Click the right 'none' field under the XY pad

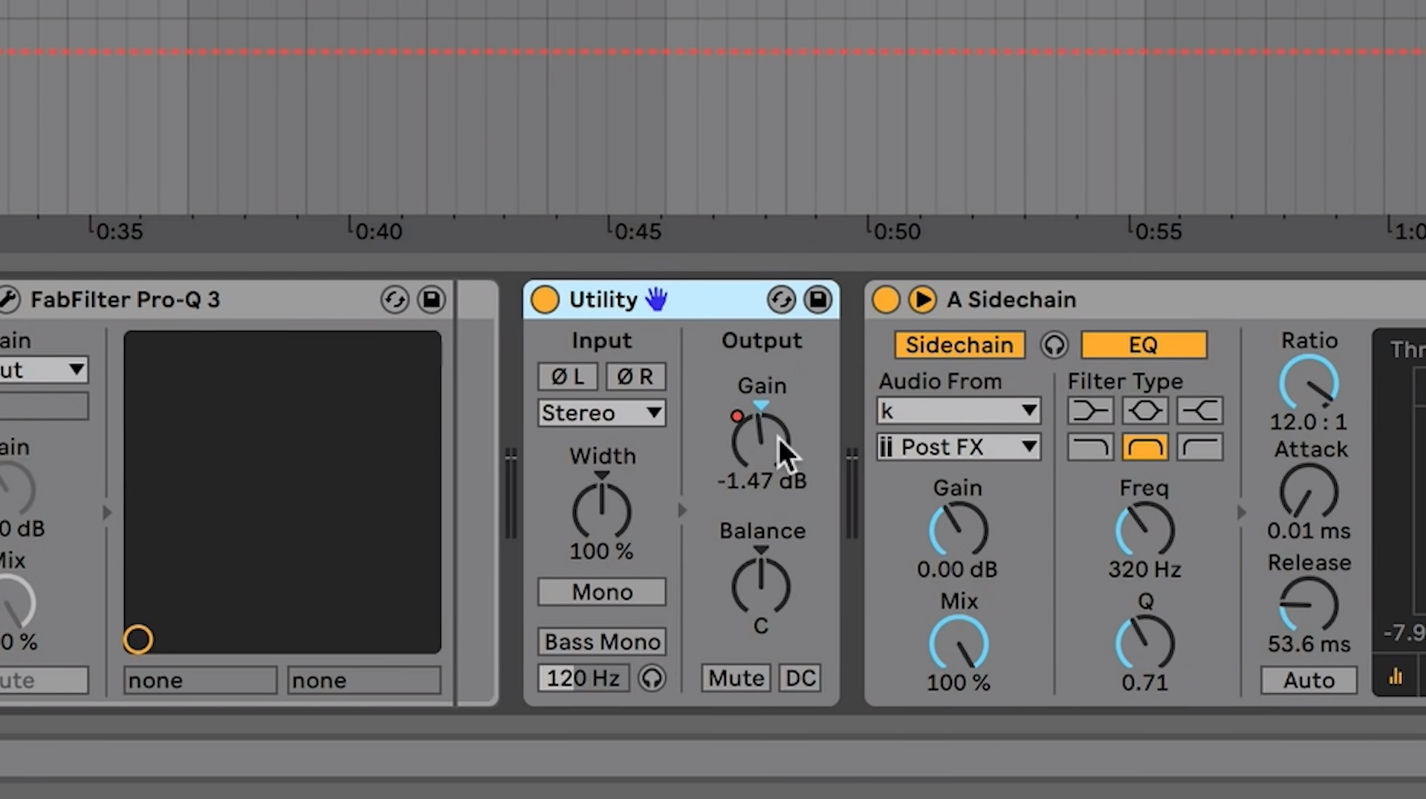pyautogui.click(x=364, y=681)
